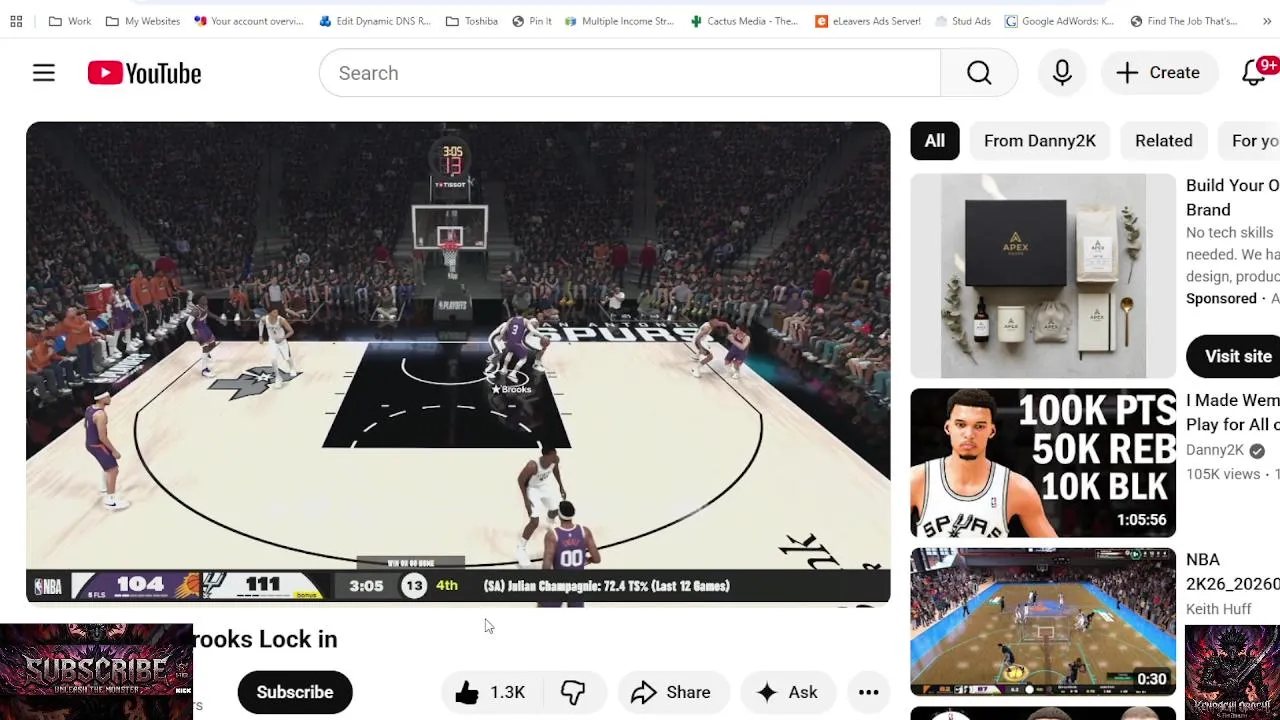Image resolution: width=1280 pixels, height=720 pixels.
Task: Select the From Danny2K chip
Action: click(x=1040, y=141)
